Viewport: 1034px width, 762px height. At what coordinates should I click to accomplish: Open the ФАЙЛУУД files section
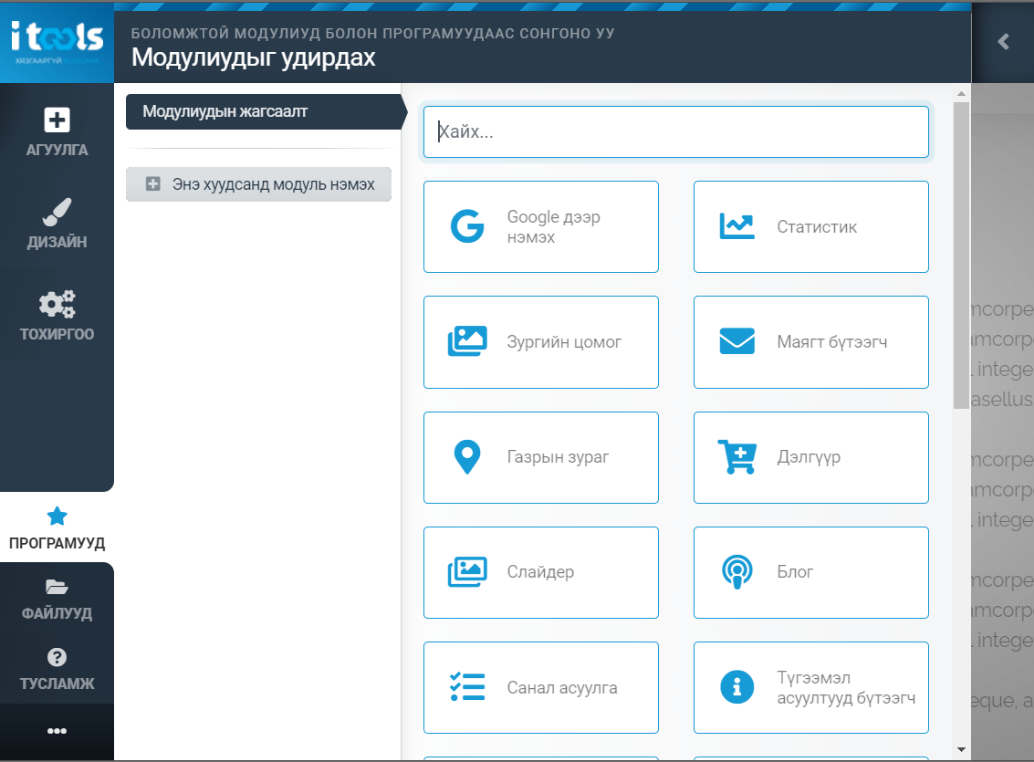57,600
